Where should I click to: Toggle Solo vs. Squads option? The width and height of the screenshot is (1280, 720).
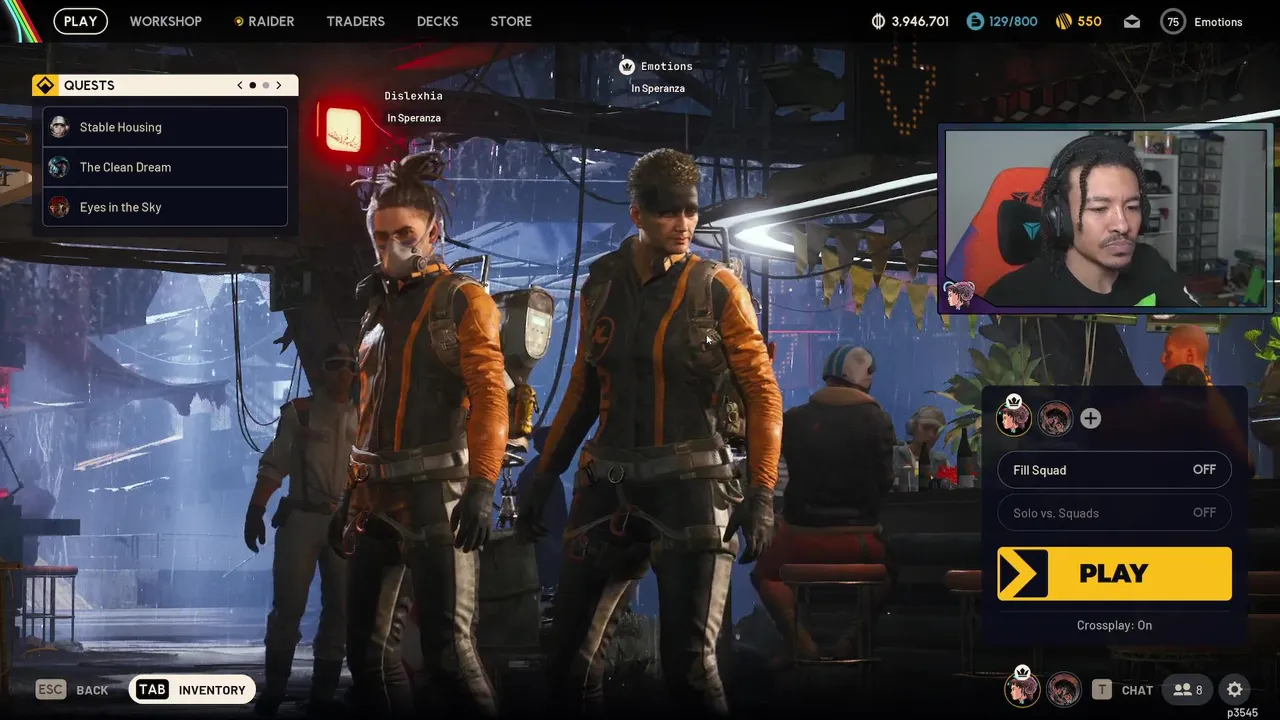(x=1114, y=513)
